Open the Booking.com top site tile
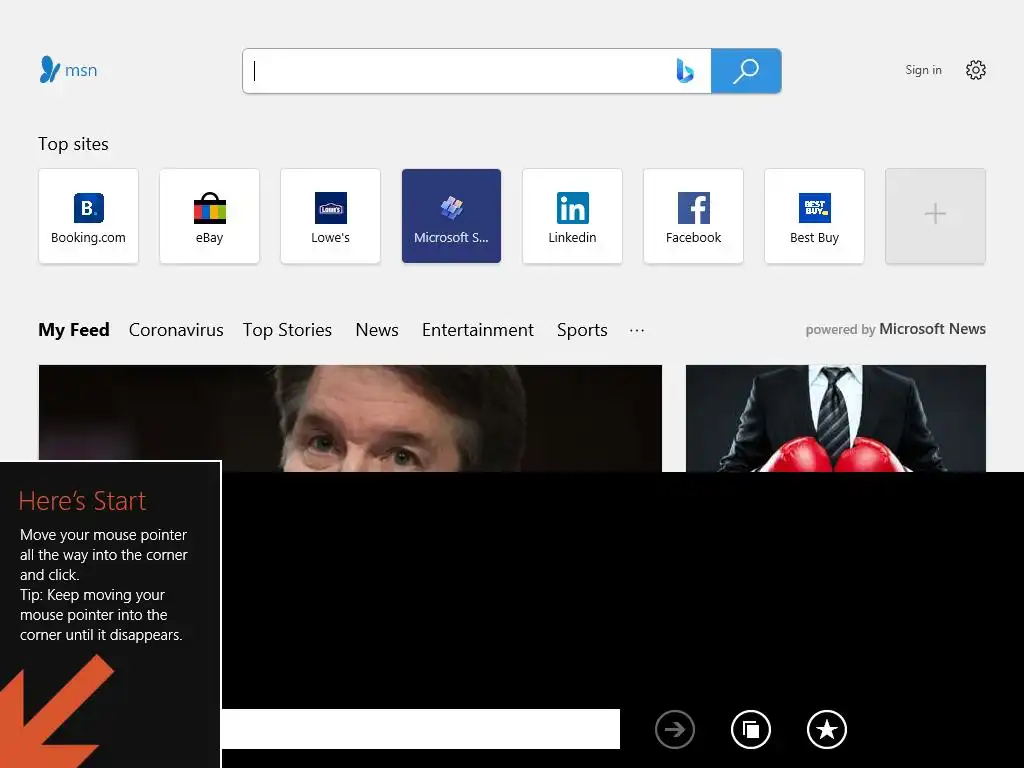 pos(88,216)
